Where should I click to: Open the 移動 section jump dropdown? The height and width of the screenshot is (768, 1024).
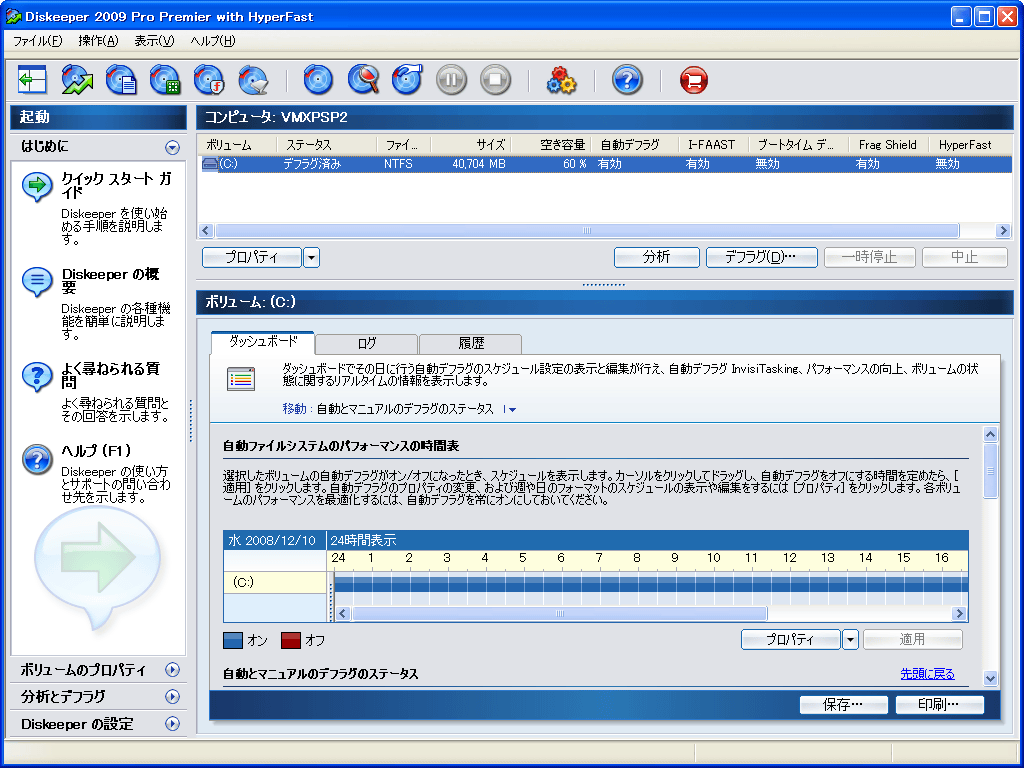click(x=510, y=409)
